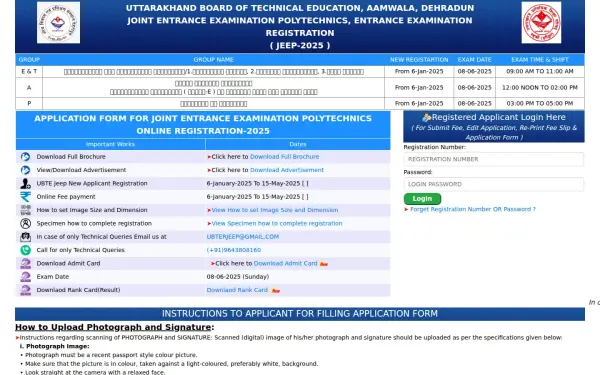Click the UBTERJEEP@GMAIL.COM email link
Image resolution: width=600 pixels, height=375 pixels.
(x=243, y=237)
